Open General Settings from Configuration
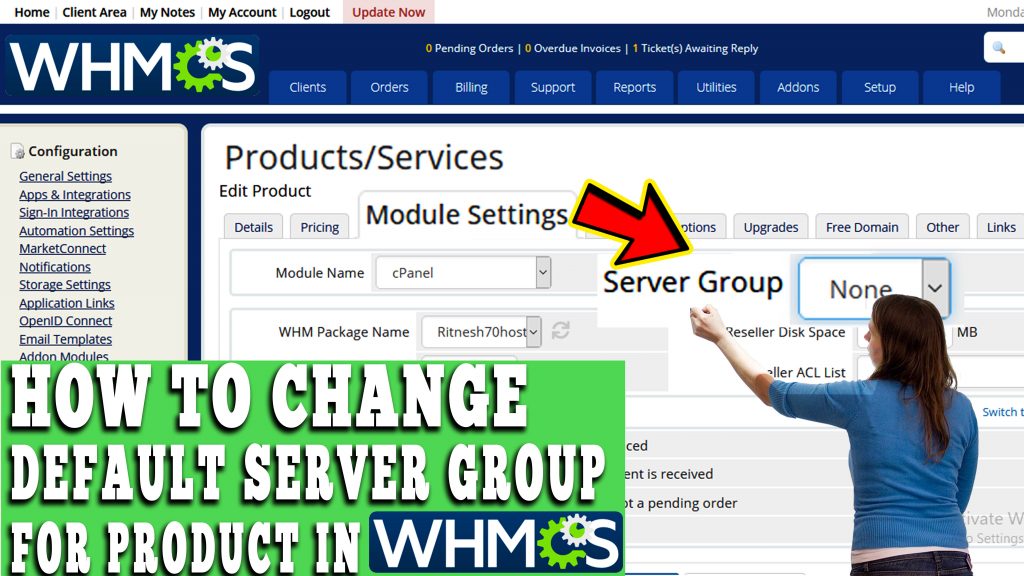 (64, 176)
